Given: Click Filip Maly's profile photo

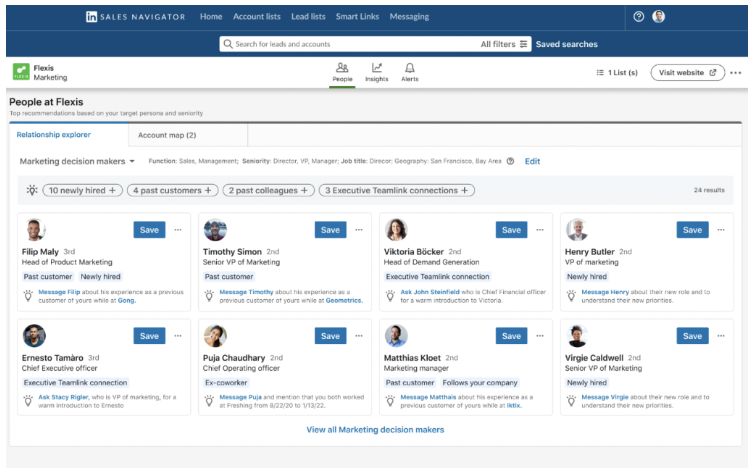Looking at the screenshot, I should [34, 230].
